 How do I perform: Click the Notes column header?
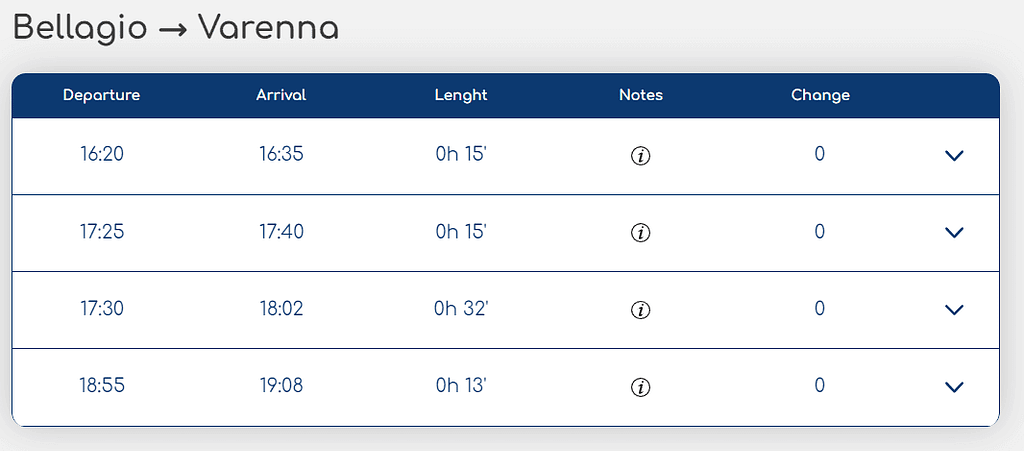[x=641, y=96]
